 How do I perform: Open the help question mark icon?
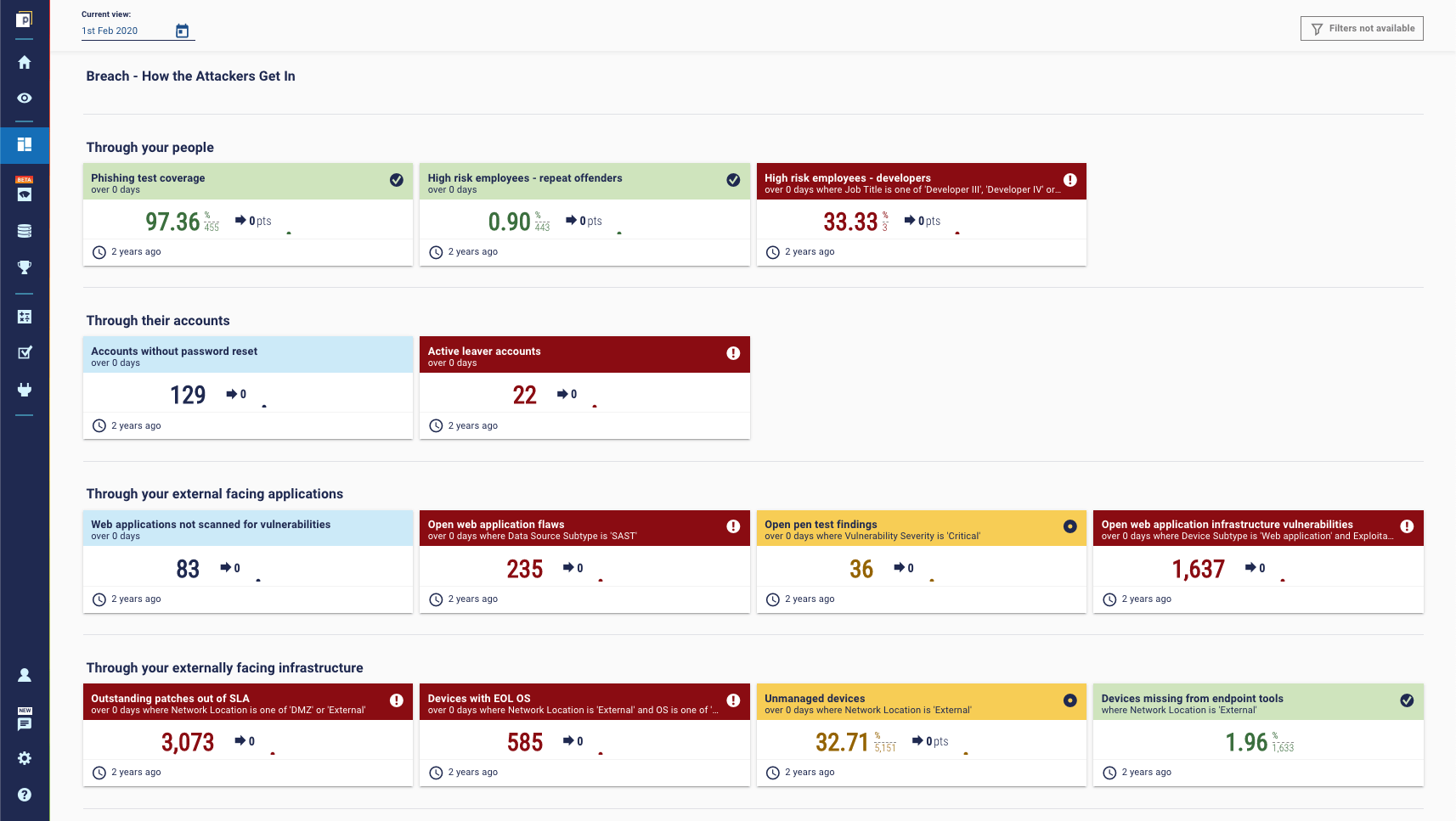coord(25,795)
